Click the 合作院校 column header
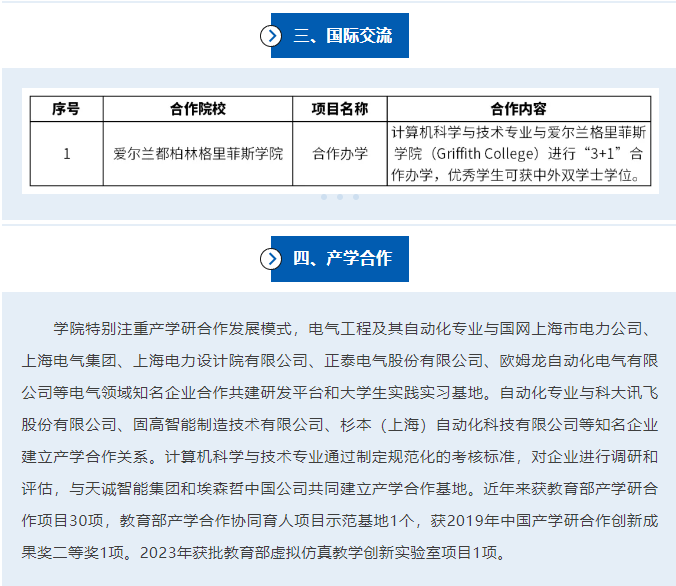The image size is (676, 586). (x=198, y=109)
